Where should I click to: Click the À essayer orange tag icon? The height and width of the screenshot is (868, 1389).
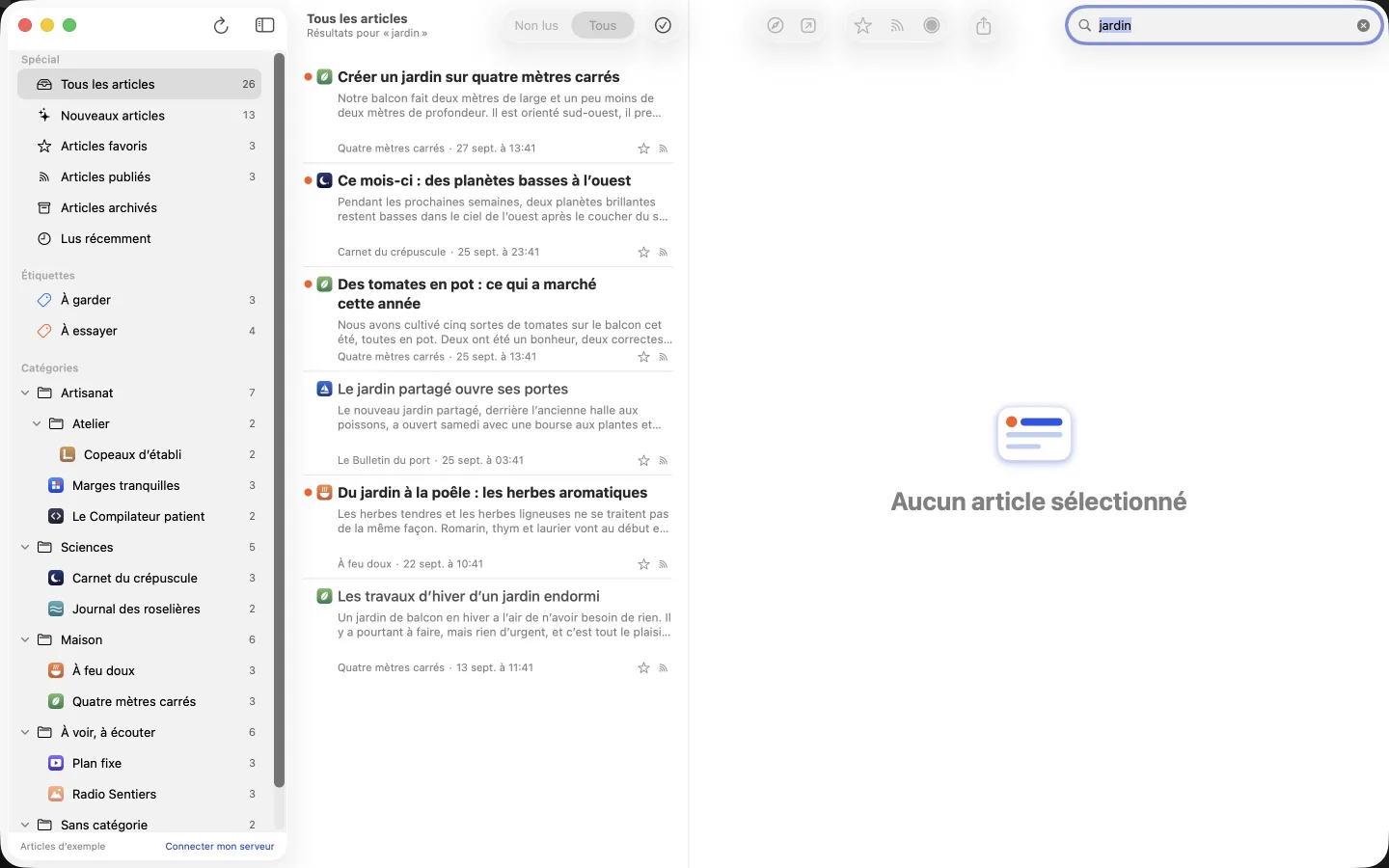44,331
